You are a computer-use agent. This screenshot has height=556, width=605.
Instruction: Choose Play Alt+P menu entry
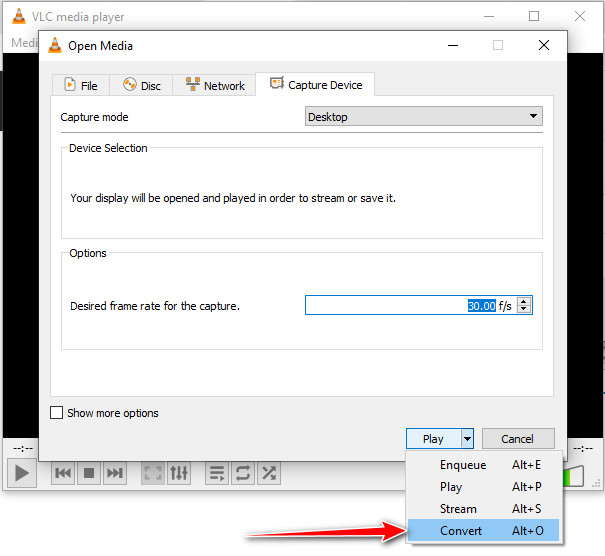[483, 487]
